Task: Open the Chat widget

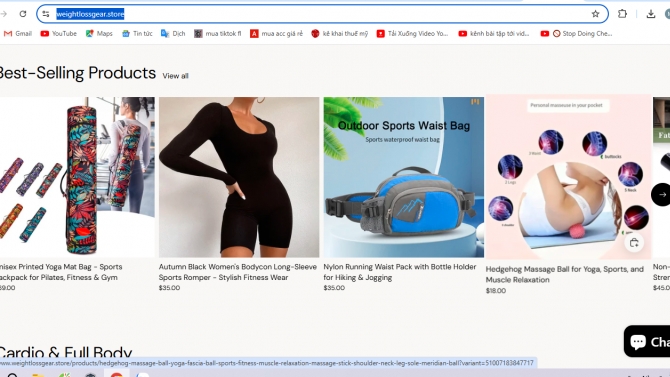Action: coord(647,341)
